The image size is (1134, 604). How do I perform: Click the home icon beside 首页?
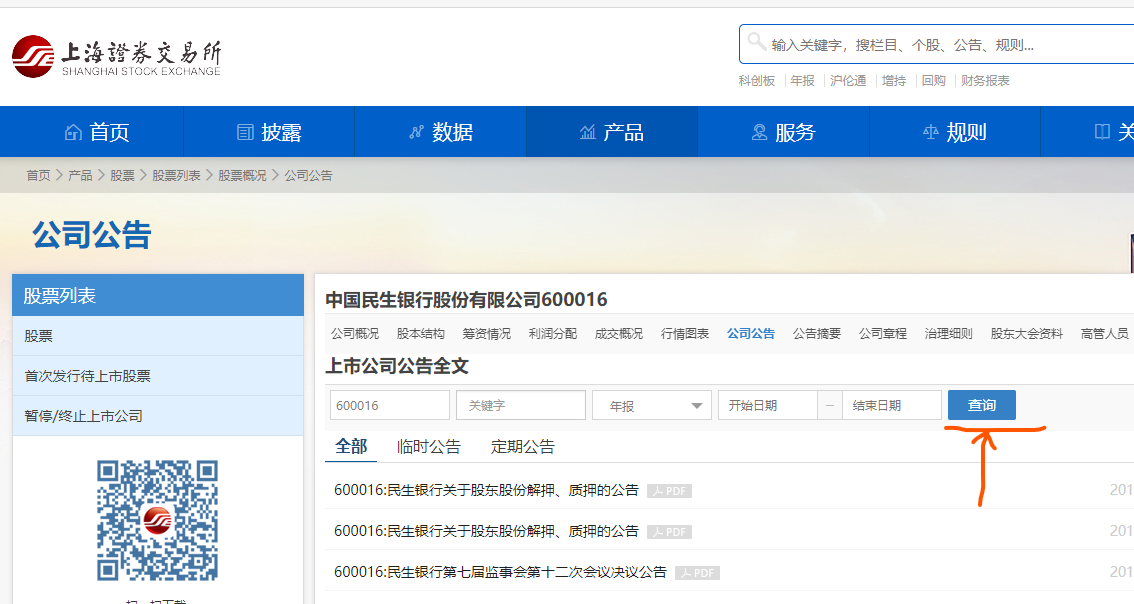[x=73, y=132]
